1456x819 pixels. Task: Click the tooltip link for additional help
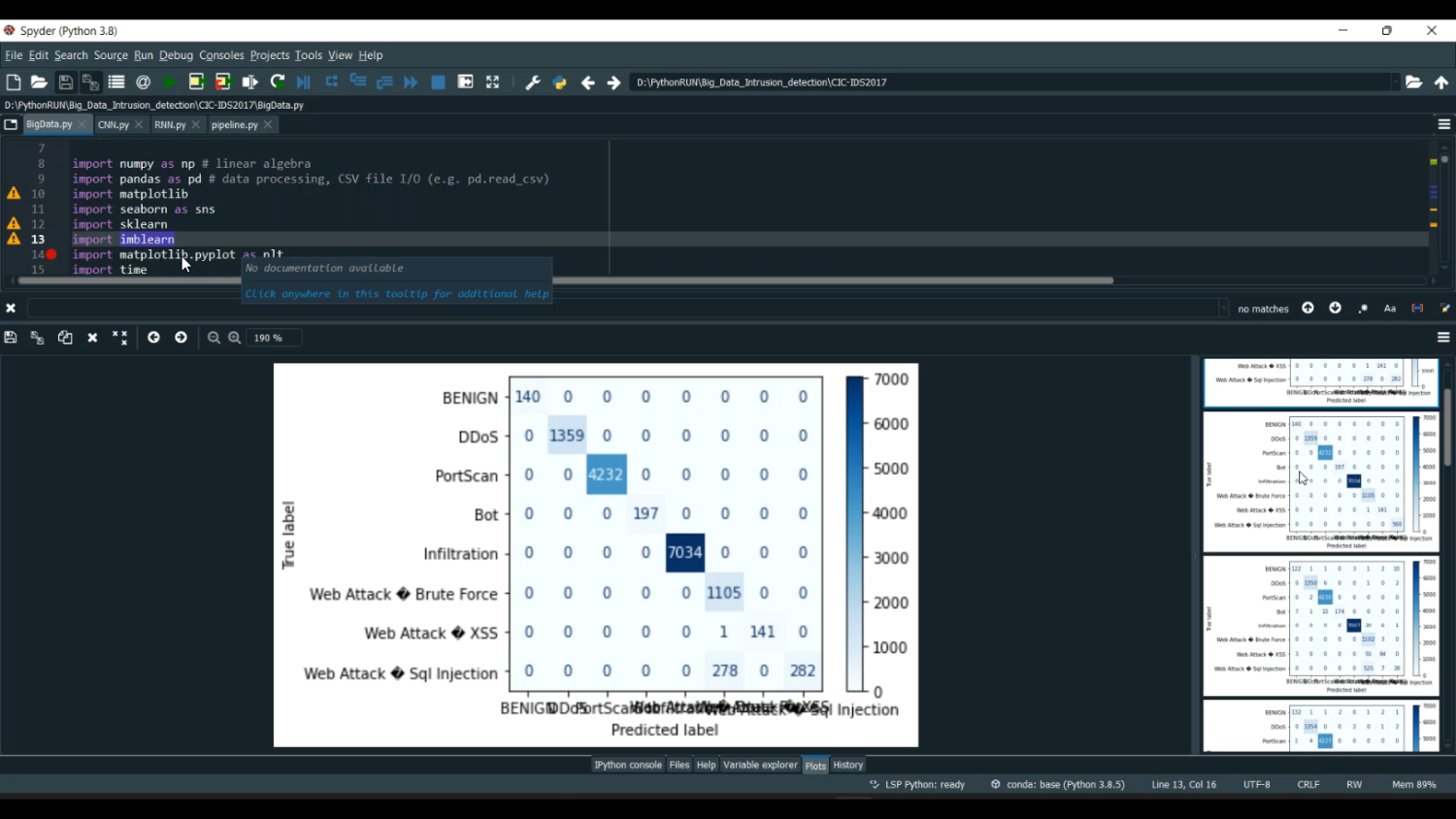pyautogui.click(x=397, y=293)
